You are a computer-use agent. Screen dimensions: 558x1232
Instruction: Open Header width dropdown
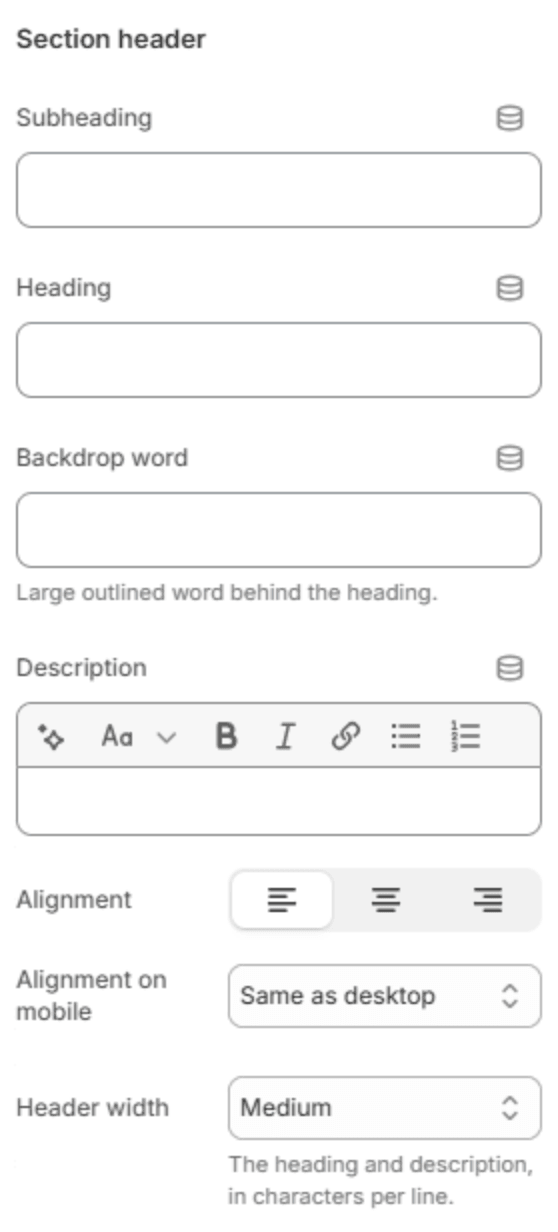pyautogui.click(x=385, y=1108)
